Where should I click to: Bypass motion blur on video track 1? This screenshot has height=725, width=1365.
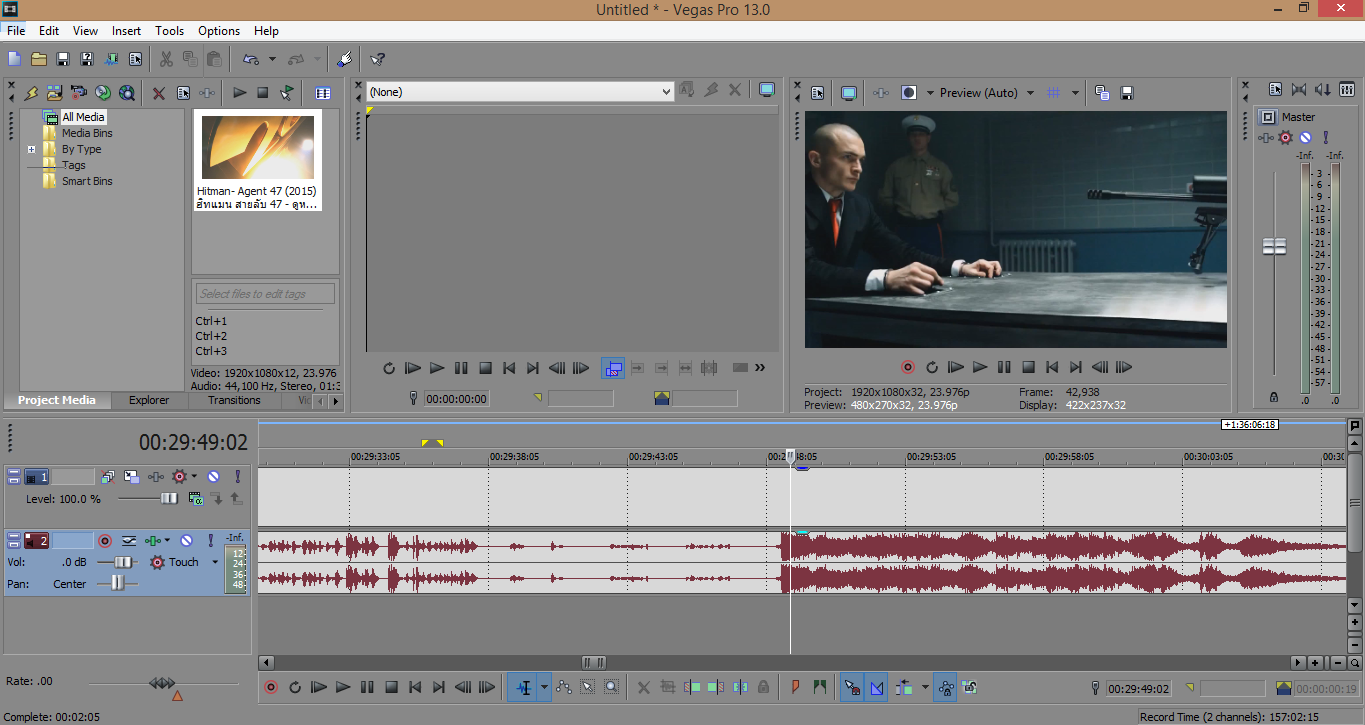click(107, 477)
